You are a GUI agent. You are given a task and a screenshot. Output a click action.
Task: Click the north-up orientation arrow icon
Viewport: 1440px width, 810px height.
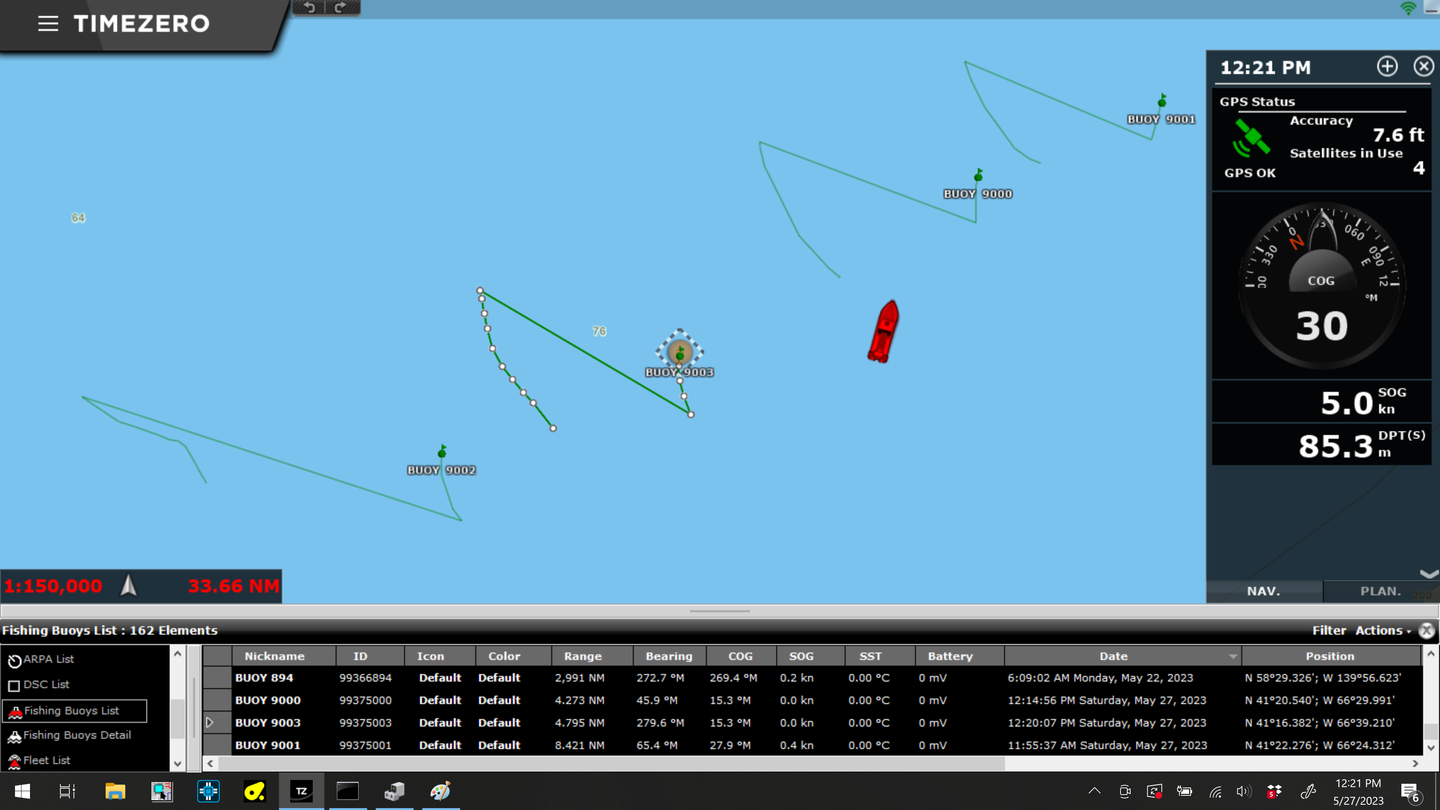tap(129, 586)
